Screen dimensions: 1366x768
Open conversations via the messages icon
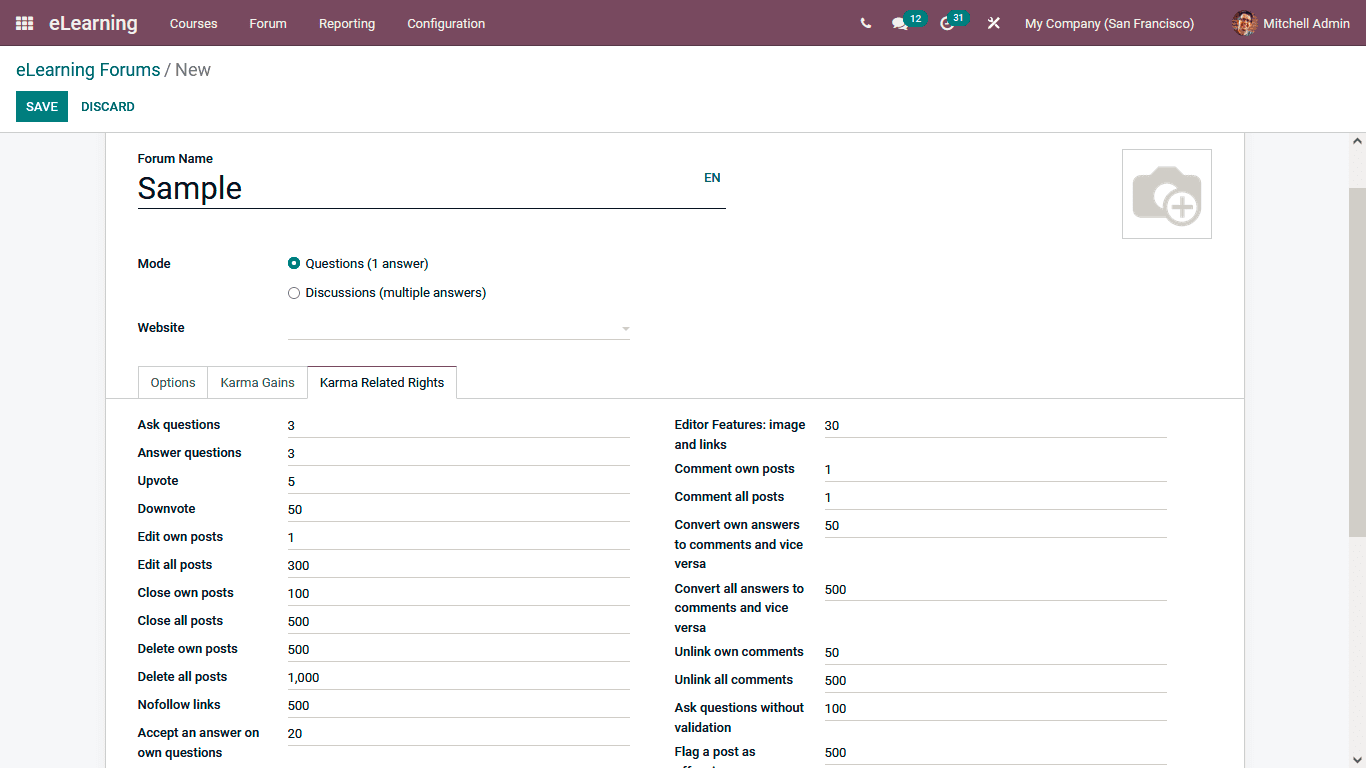[901, 23]
